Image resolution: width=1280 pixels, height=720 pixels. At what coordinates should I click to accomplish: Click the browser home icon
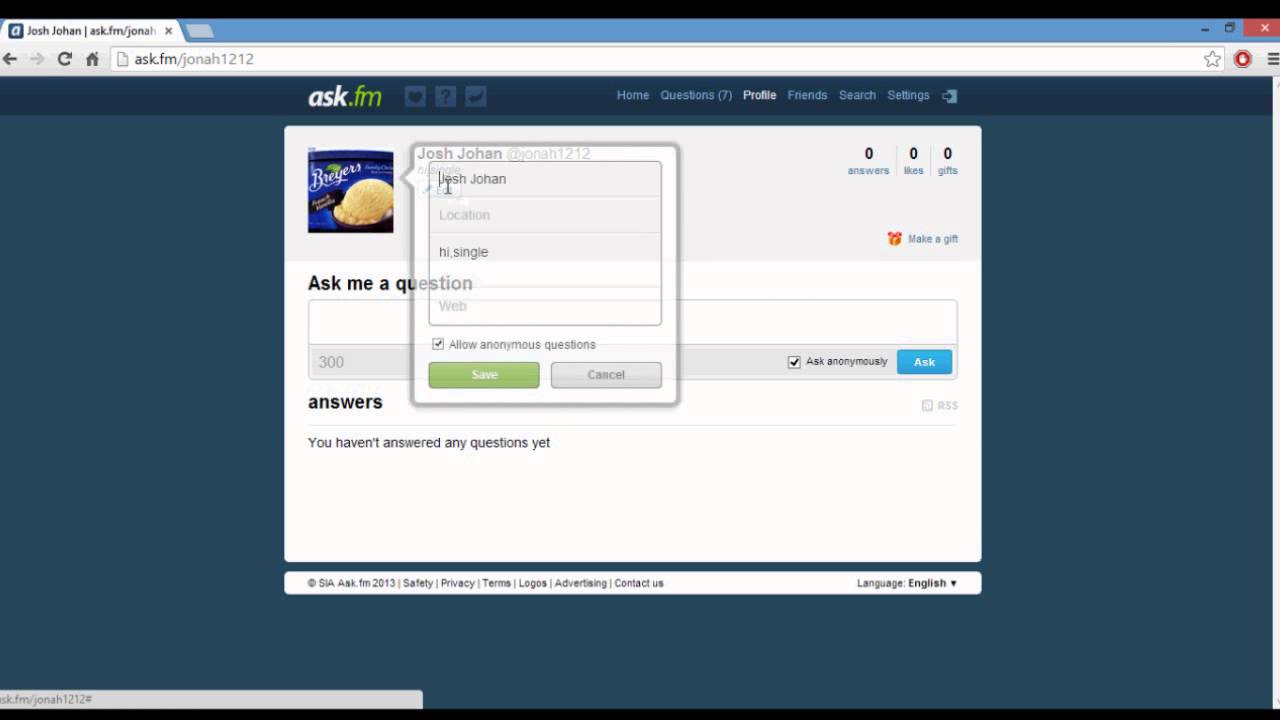(x=92, y=59)
